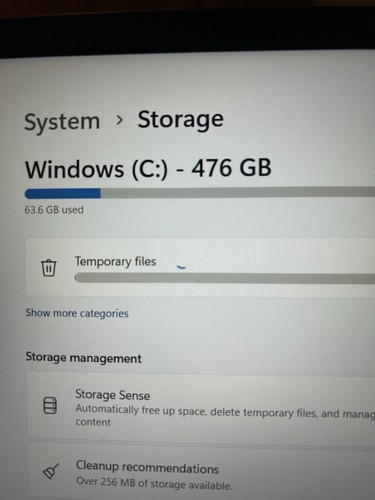
Task: Click the Windows (C:) - 476 GB heading
Action: tap(148, 168)
